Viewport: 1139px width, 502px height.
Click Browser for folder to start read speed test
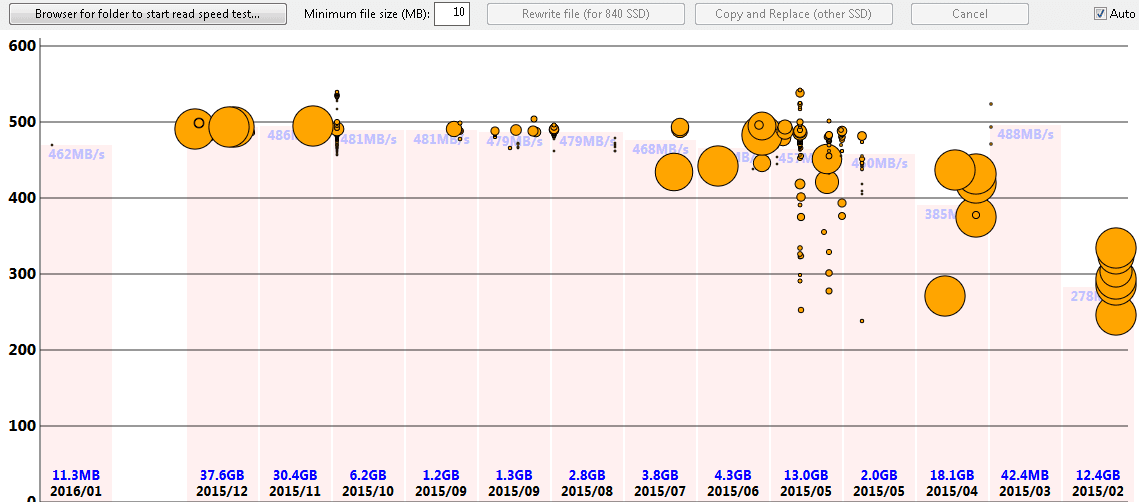146,14
